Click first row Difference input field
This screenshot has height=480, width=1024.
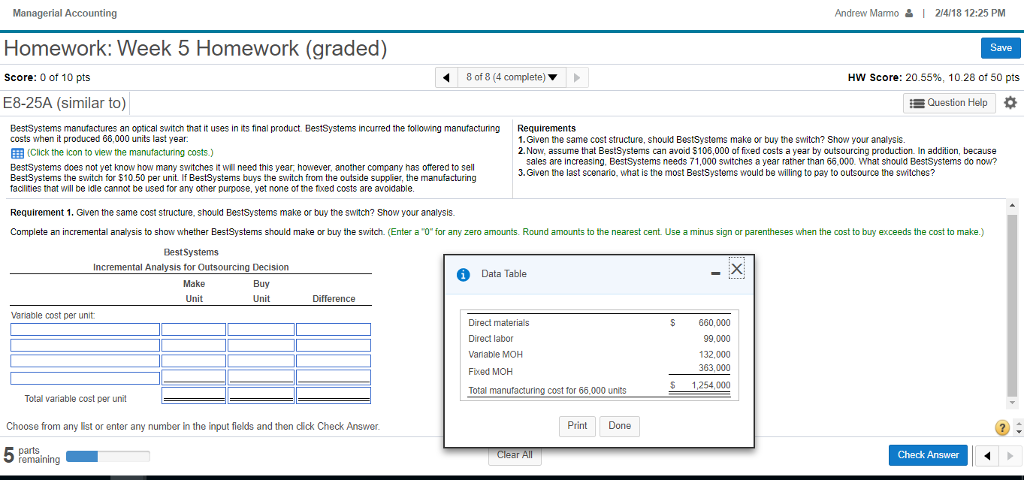tap(333, 329)
